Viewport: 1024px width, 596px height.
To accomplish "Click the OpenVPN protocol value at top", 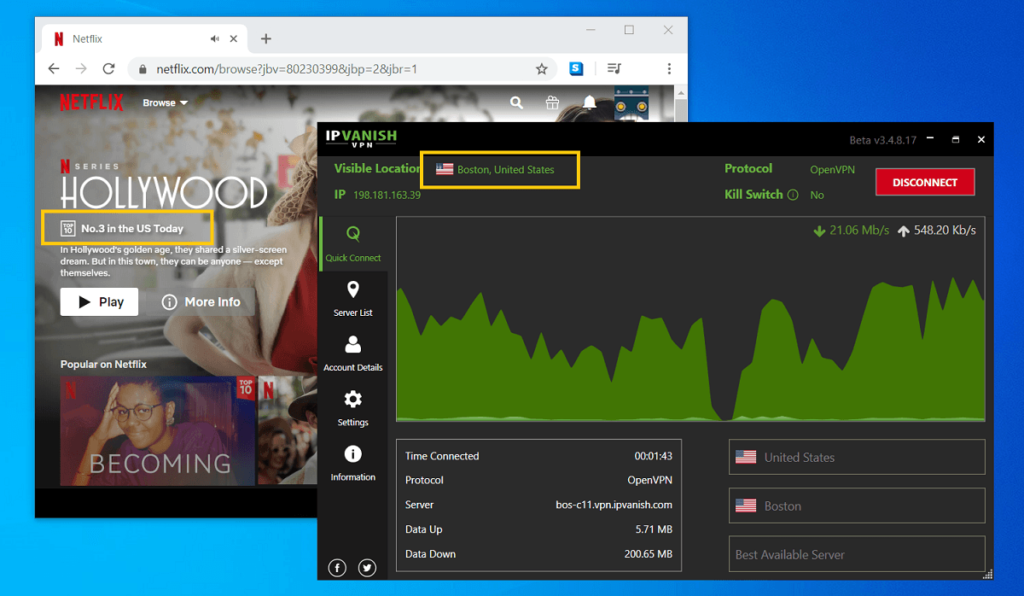I will click(832, 170).
